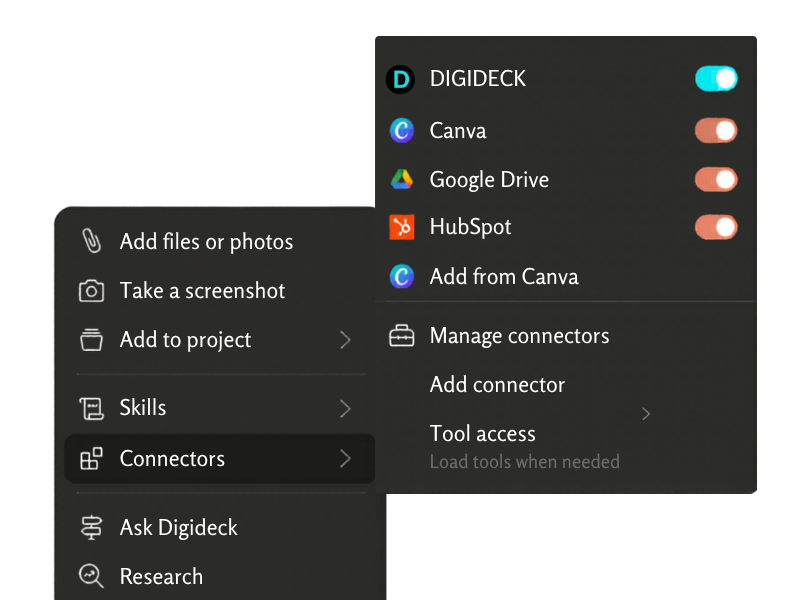This screenshot has height=600, width=800.
Task: Select the Connectors menu entry
Action: coord(219,459)
